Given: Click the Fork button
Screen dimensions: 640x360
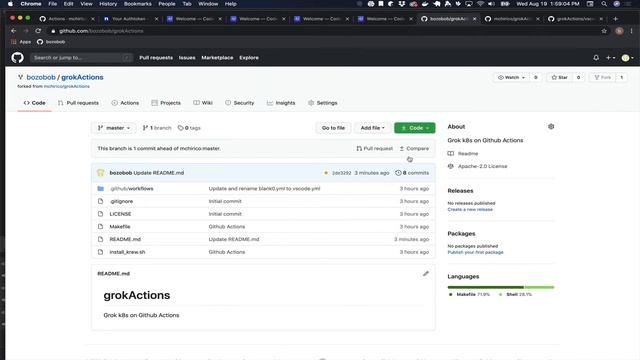Looking at the screenshot, I should coord(602,77).
